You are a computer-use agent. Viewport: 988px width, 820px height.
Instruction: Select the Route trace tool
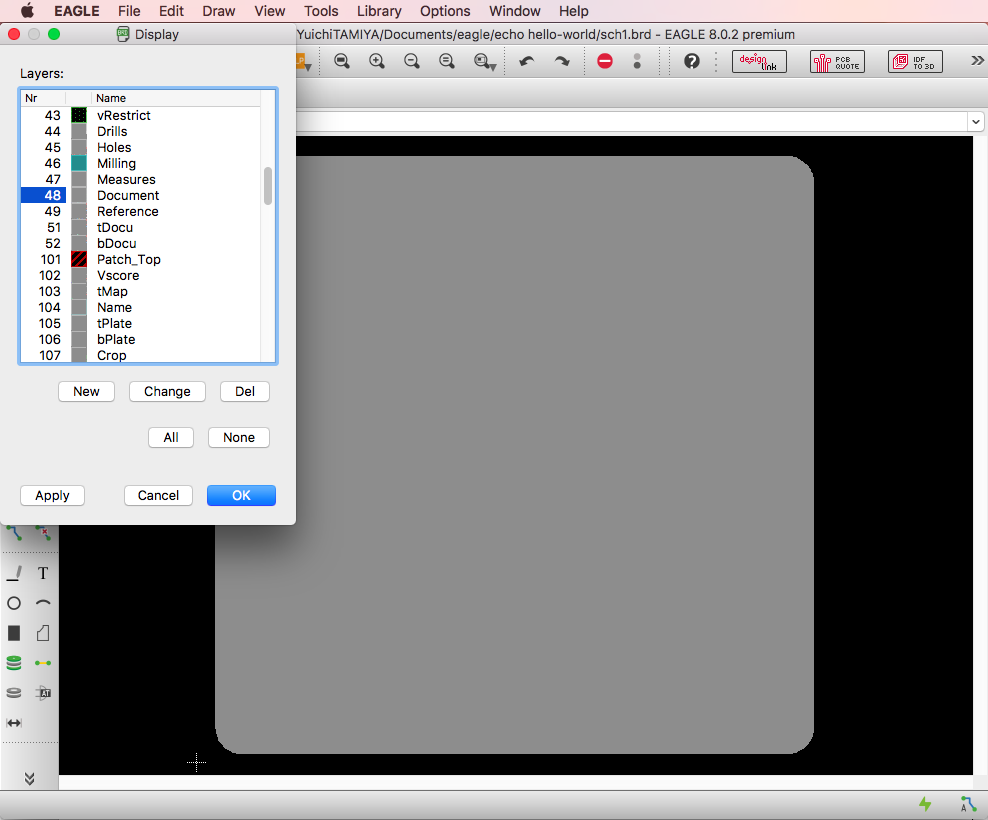pyautogui.click(x=14, y=533)
